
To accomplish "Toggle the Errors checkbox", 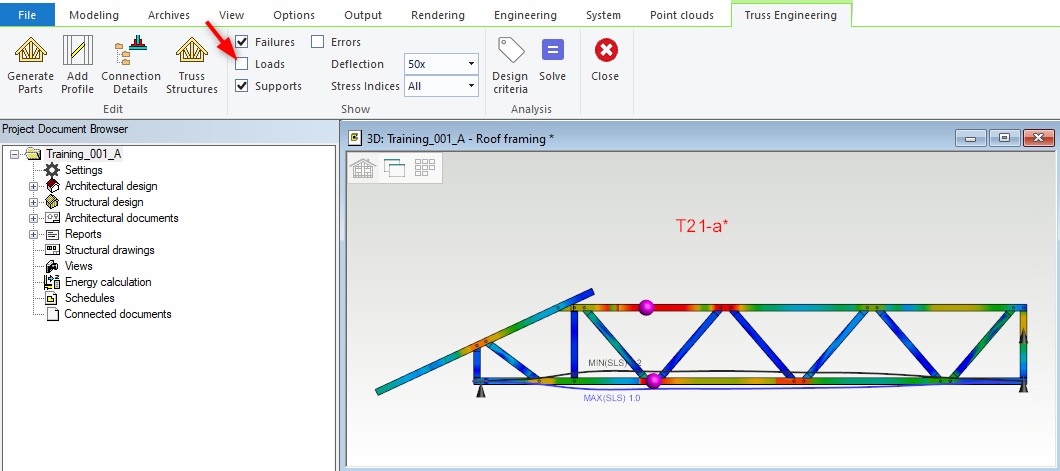I will [x=317, y=42].
